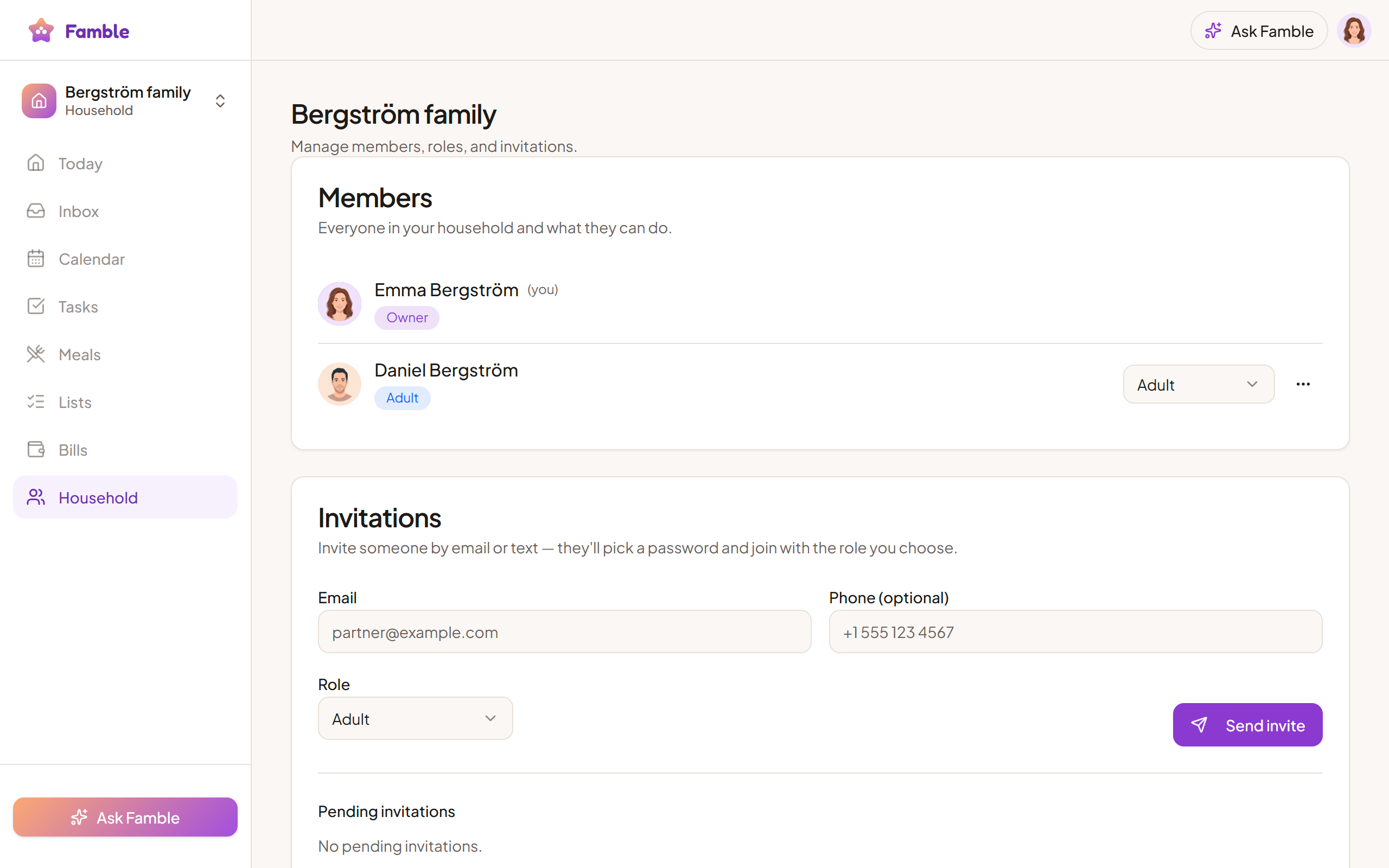Image resolution: width=1389 pixels, height=868 pixels.
Task: Navigate to Tasks
Action: 125,306
